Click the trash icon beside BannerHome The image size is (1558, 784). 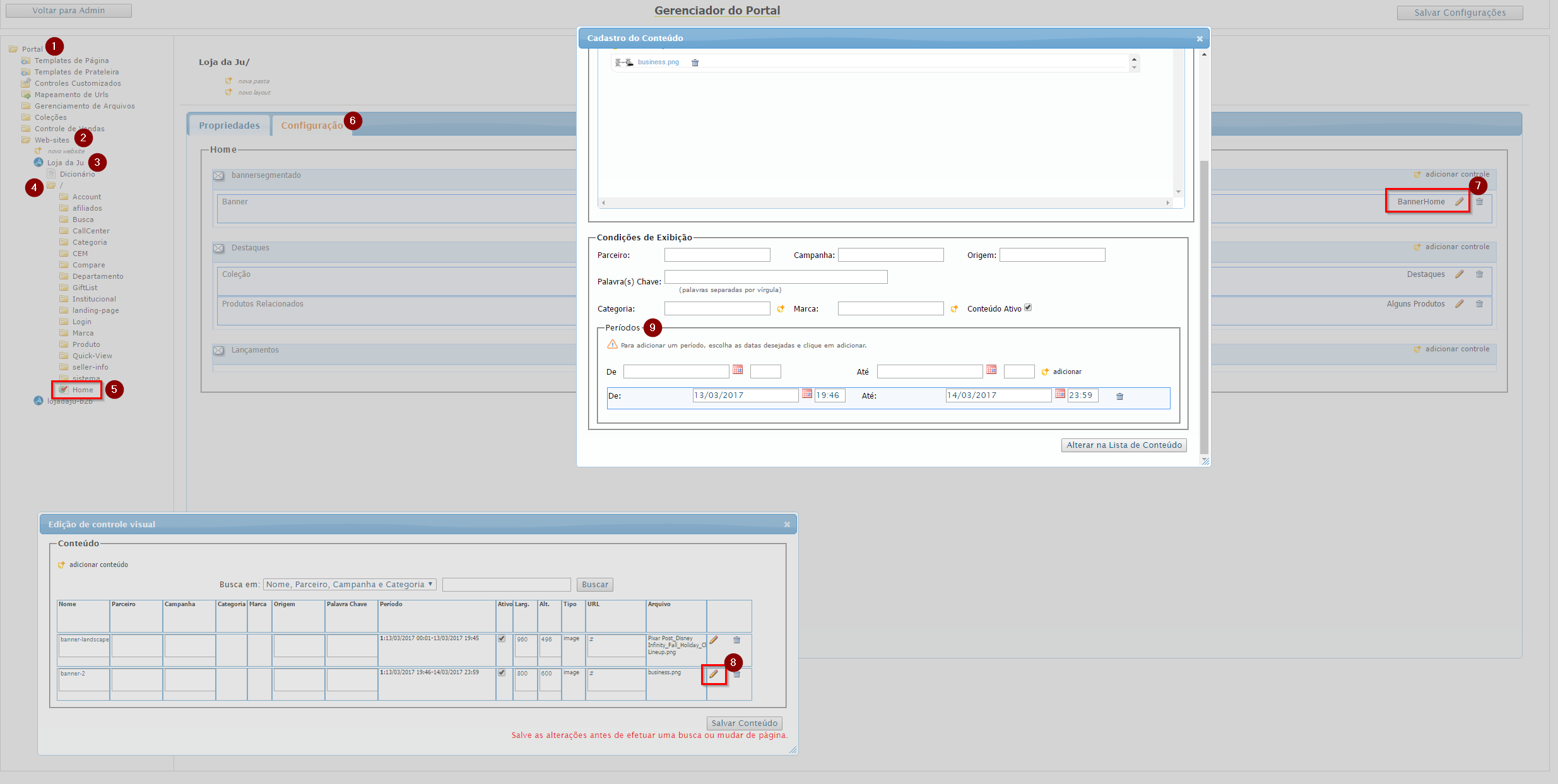click(x=1479, y=202)
